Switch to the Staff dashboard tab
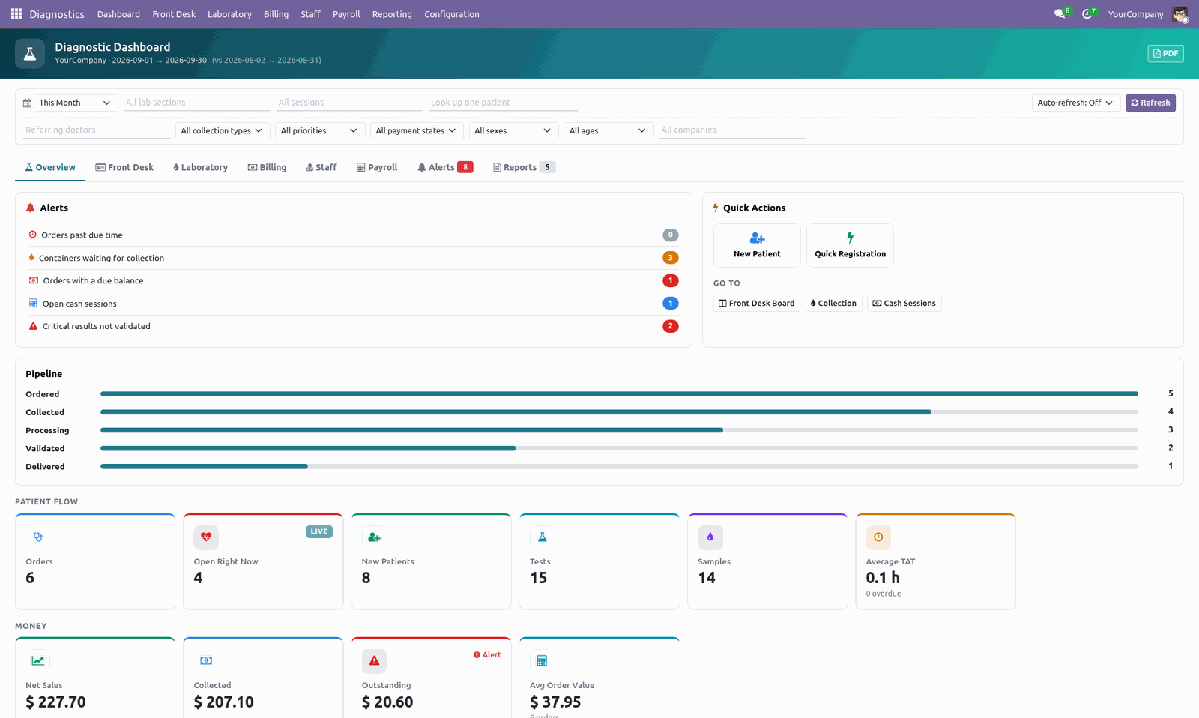This screenshot has height=718, width=1199. (x=321, y=167)
